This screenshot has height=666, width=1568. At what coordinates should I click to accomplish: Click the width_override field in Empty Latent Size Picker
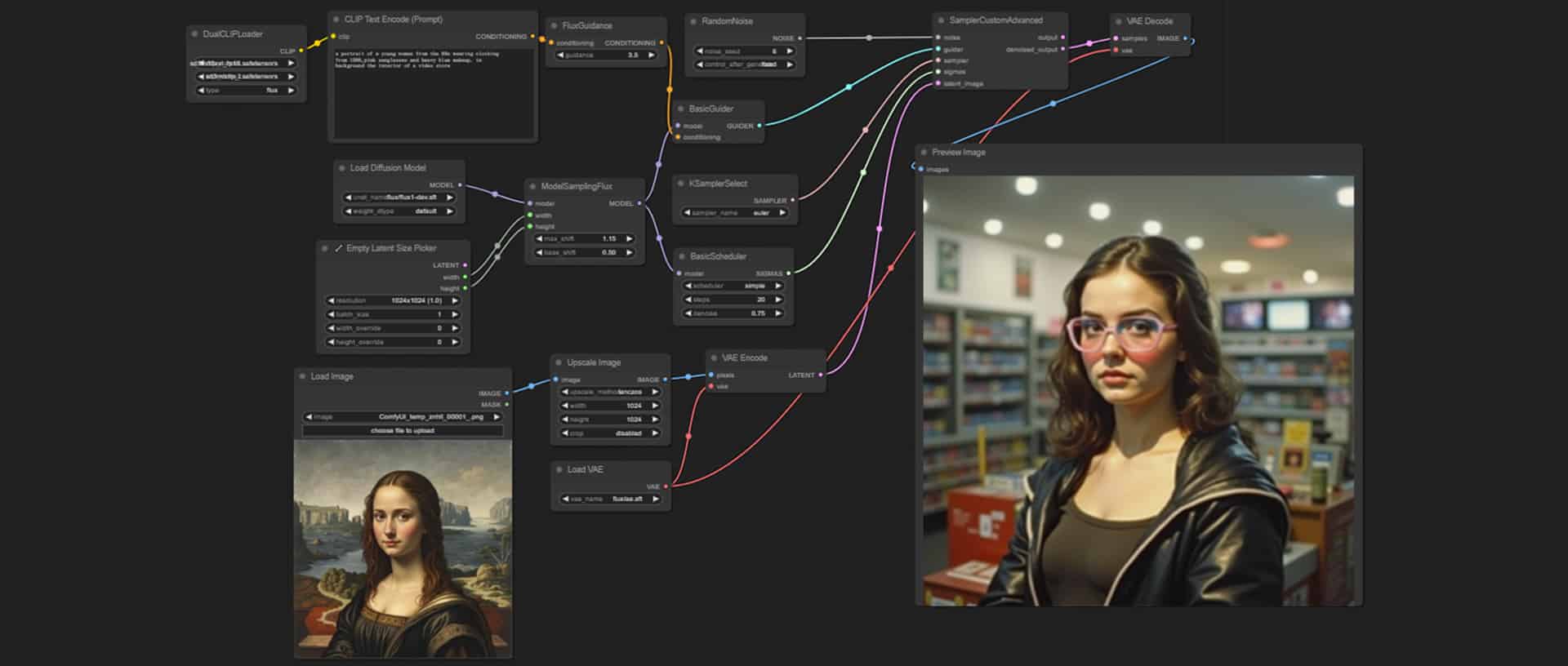click(393, 329)
